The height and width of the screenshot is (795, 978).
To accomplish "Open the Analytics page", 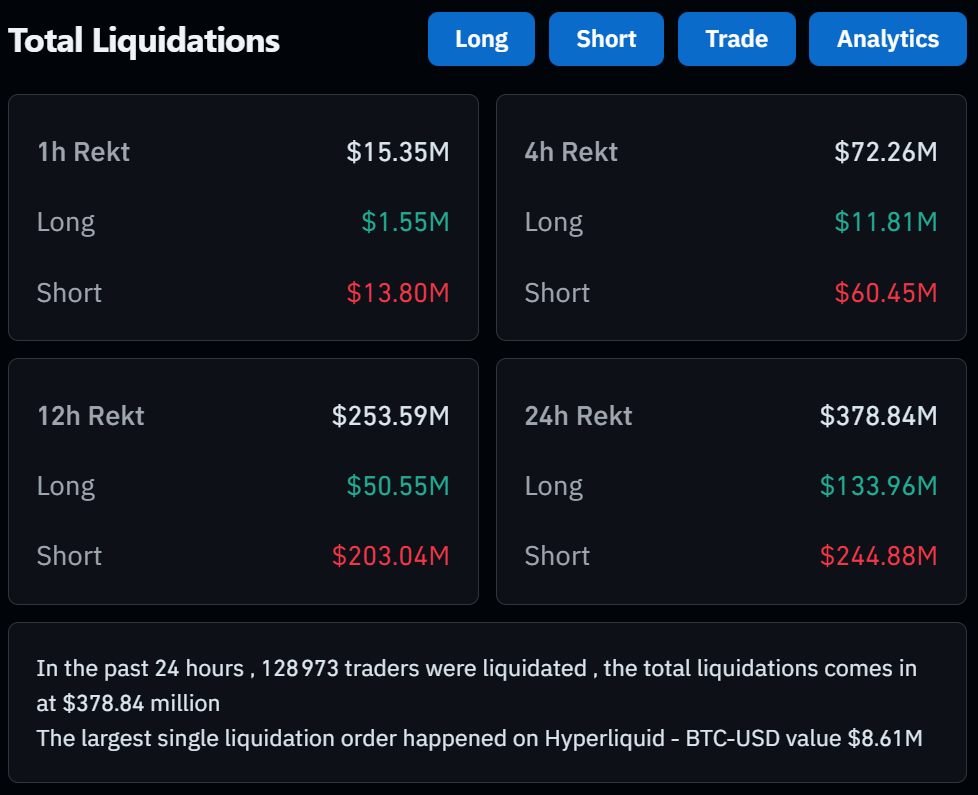I will point(887,39).
